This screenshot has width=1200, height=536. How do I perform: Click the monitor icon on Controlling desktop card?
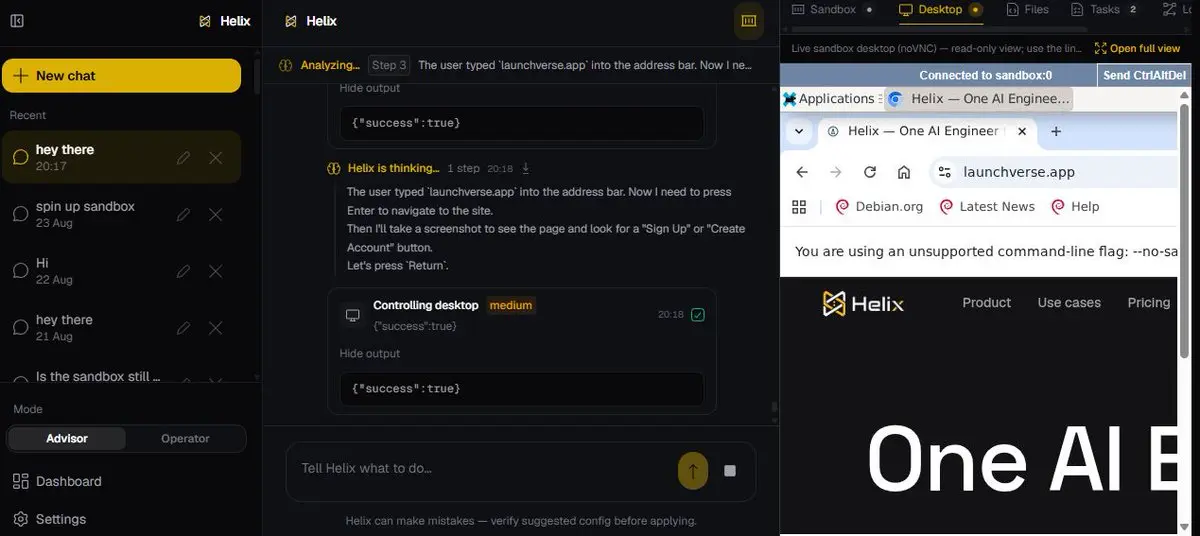pyautogui.click(x=352, y=315)
